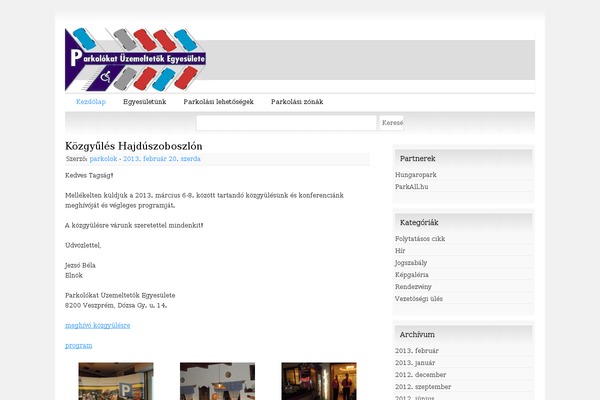This screenshot has height=400, width=600.
Task: Open the third gallery thumbnail with people
Action: tap(319, 381)
